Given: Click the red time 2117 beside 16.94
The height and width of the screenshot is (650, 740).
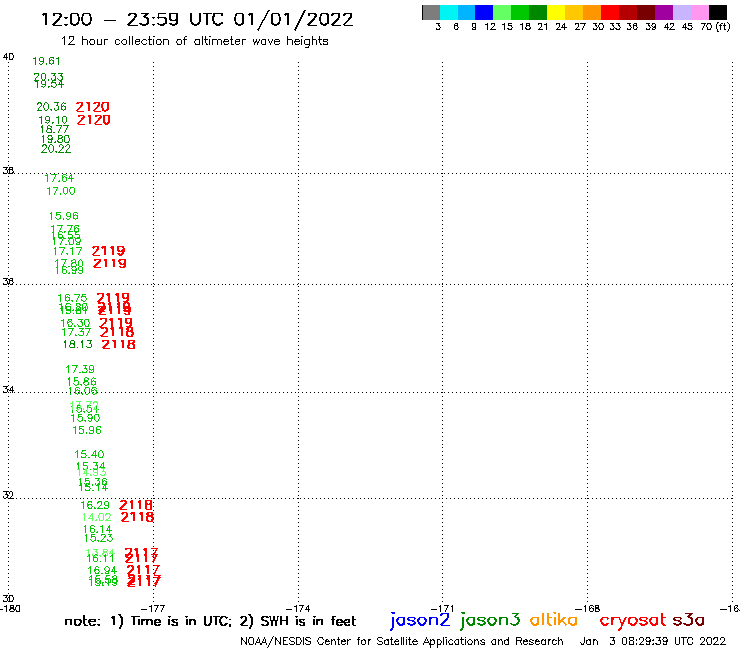Looking at the screenshot, I should [143, 571].
